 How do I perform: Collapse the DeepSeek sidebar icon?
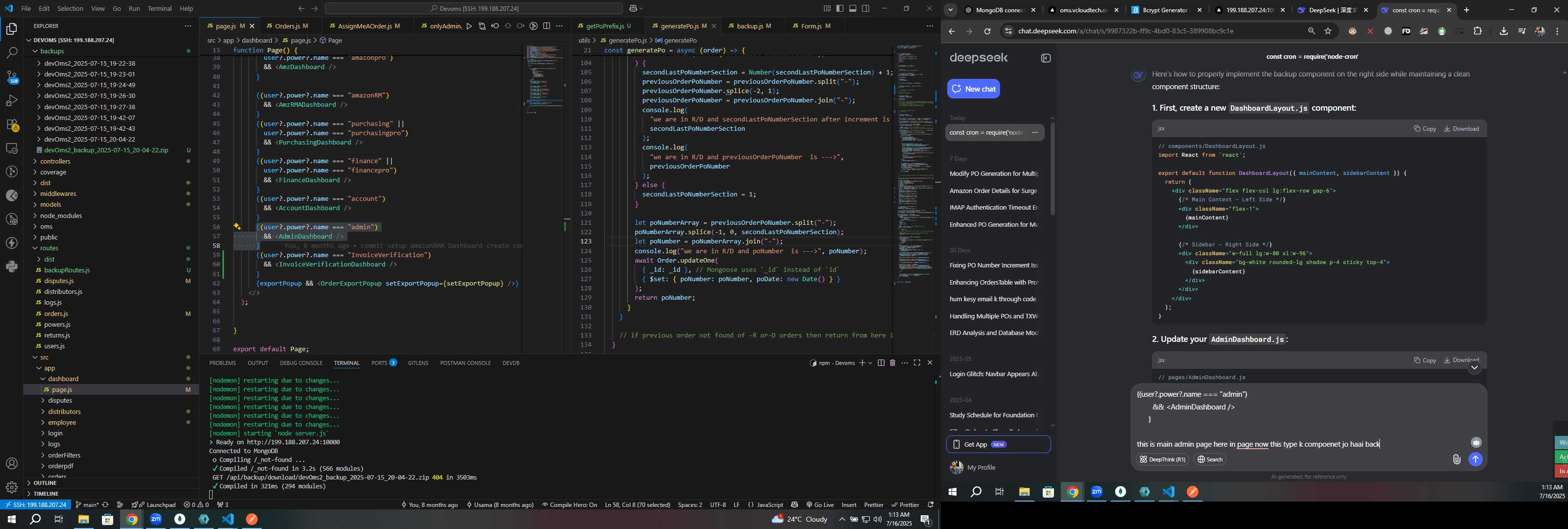[x=1046, y=58]
